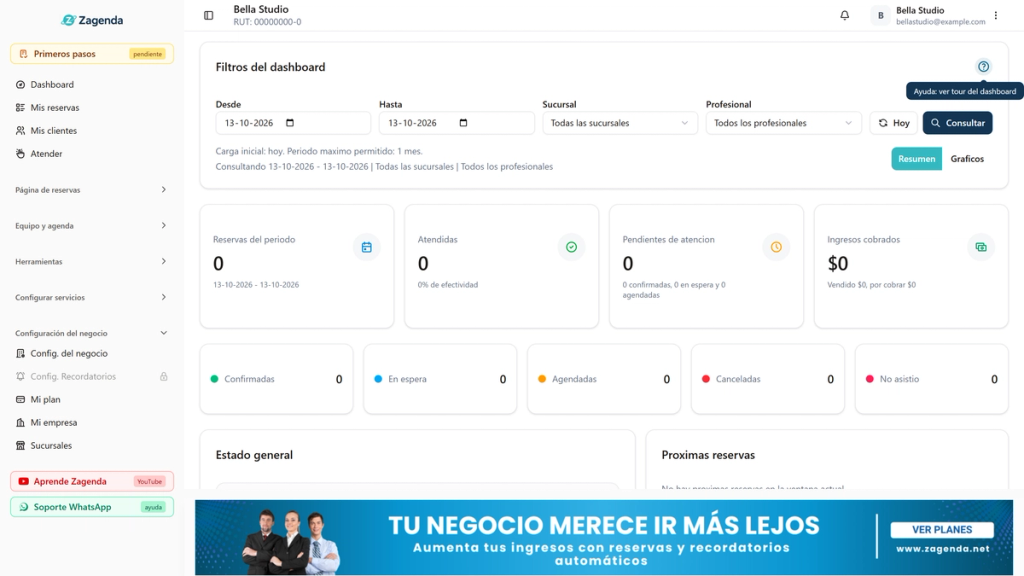Image resolution: width=1024 pixels, height=576 pixels.
Task: Switch to the Resumen view
Action: tap(916, 159)
